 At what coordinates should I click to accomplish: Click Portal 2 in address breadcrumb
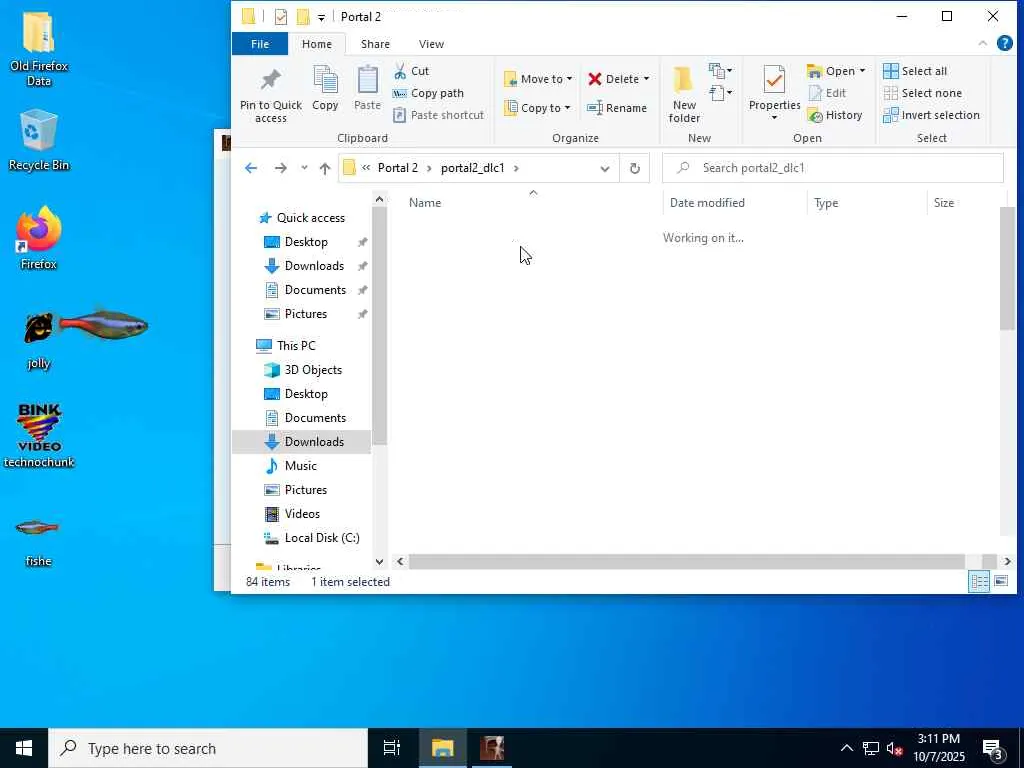pos(398,168)
